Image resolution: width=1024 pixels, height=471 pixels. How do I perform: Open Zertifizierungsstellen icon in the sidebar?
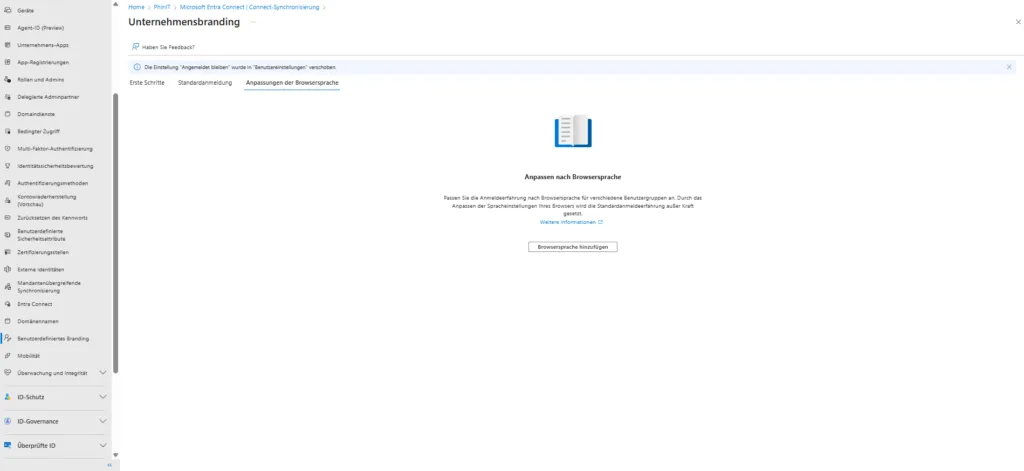[x=7, y=252]
